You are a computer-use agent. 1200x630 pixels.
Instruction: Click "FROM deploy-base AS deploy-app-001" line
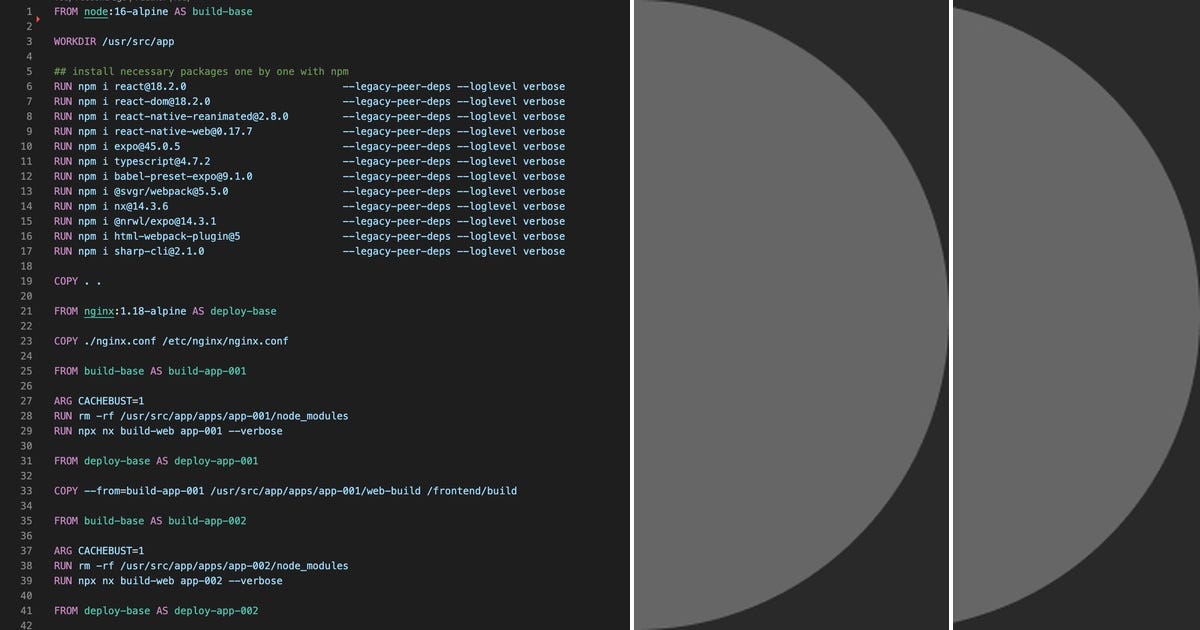[156, 462]
